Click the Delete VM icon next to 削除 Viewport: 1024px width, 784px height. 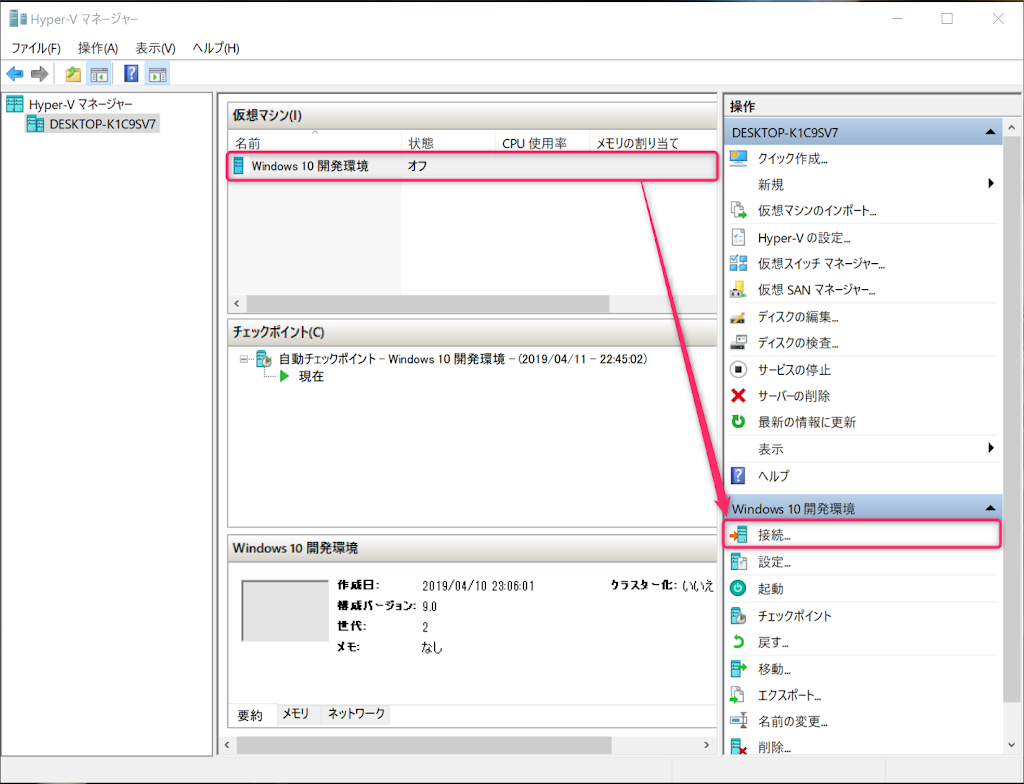[739, 747]
